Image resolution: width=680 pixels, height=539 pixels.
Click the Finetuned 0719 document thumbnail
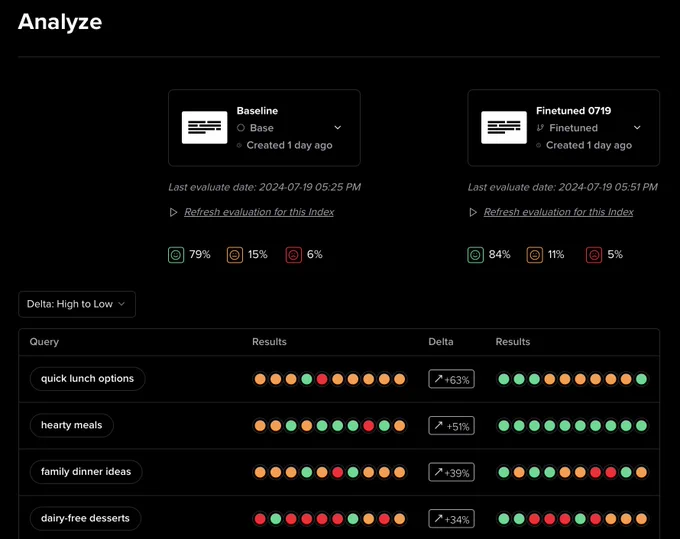(x=504, y=127)
